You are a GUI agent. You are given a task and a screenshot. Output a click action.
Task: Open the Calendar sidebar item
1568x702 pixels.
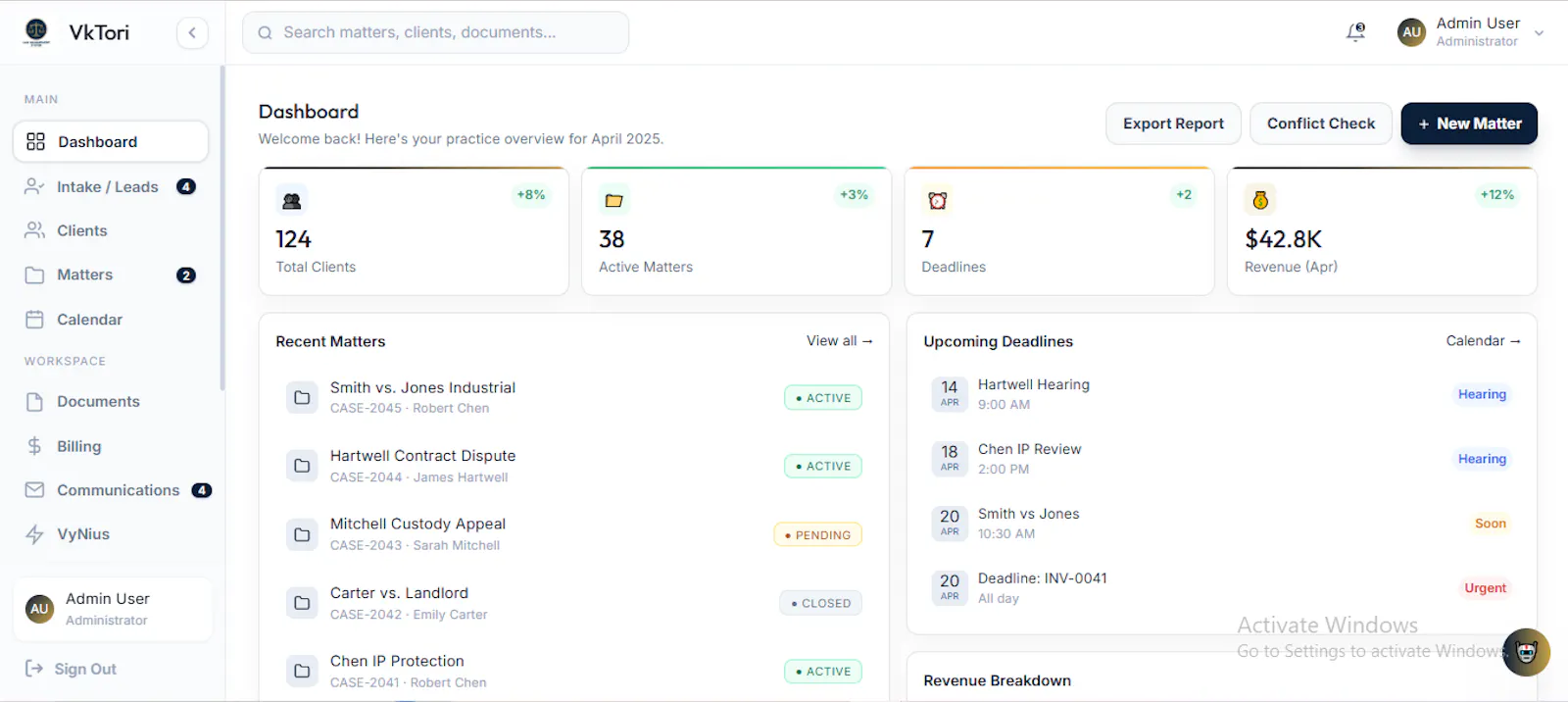tap(111, 320)
